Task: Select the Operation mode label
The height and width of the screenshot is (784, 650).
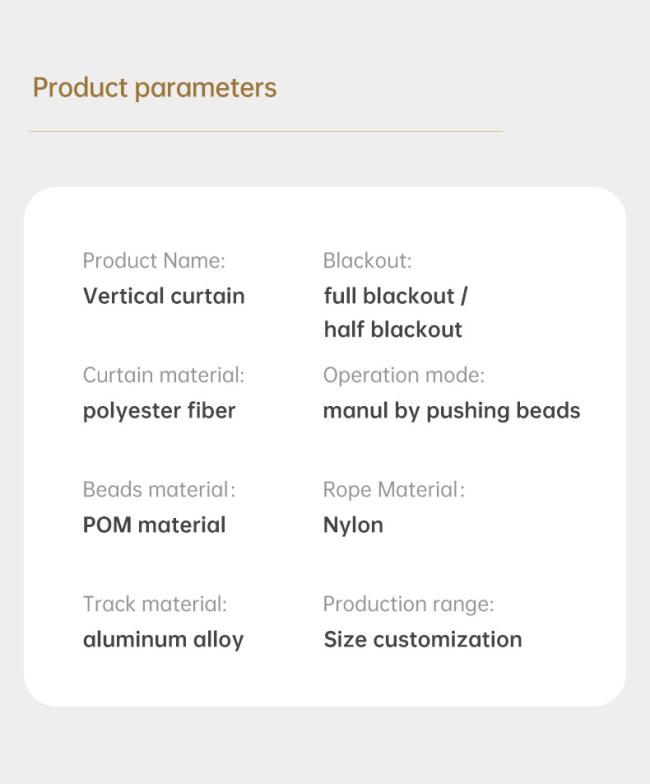Action: click(x=404, y=376)
